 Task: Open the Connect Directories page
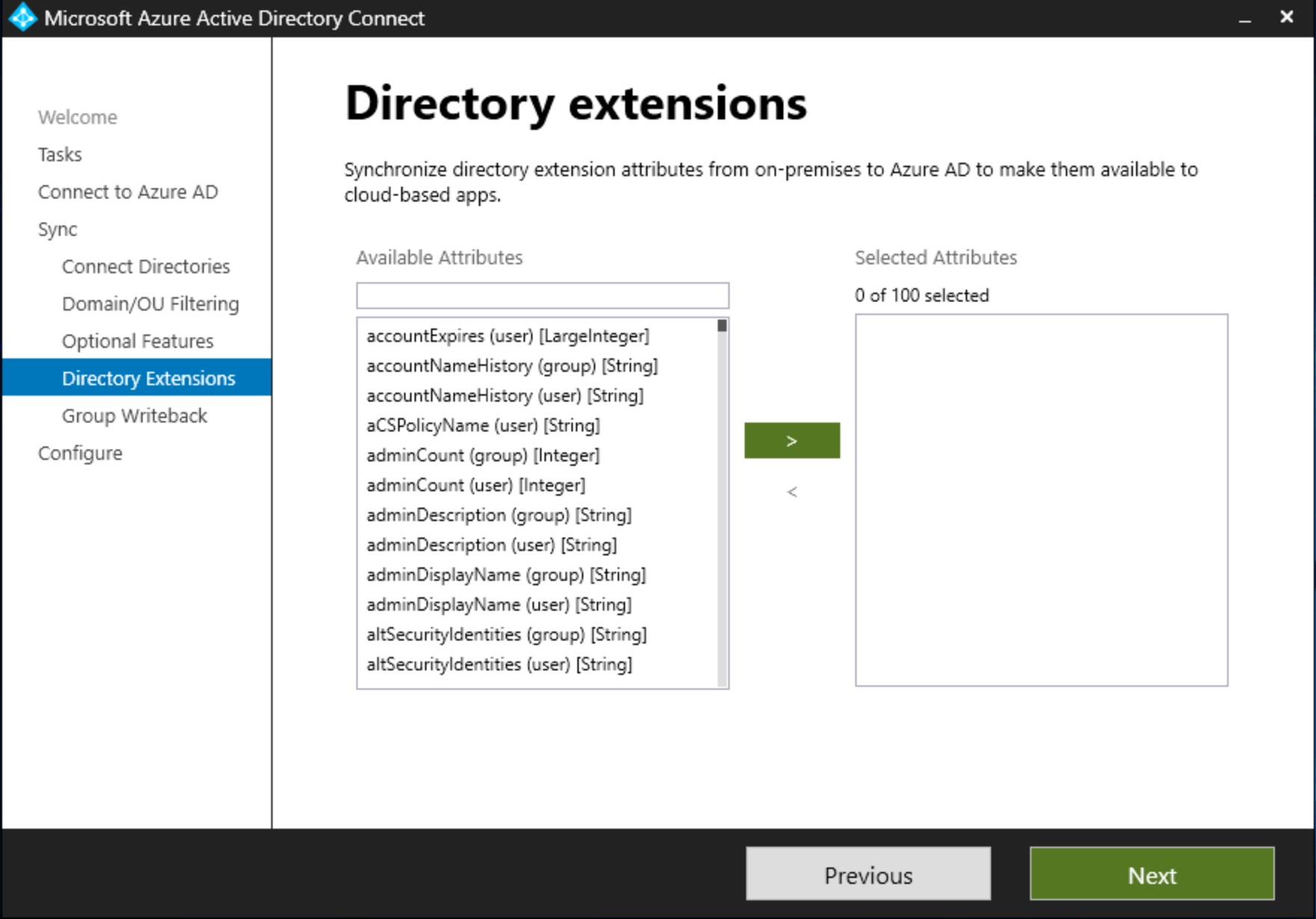pyautogui.click(x=146, y=267)
